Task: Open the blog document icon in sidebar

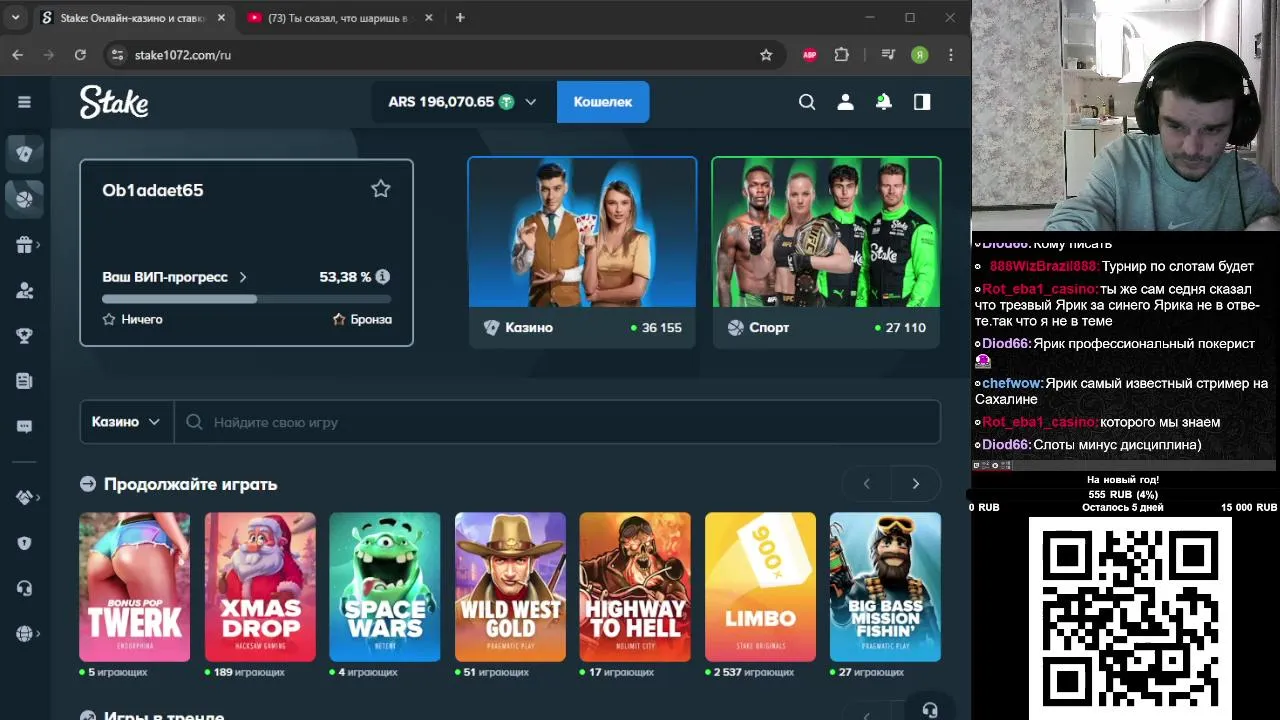Action: 24,381
